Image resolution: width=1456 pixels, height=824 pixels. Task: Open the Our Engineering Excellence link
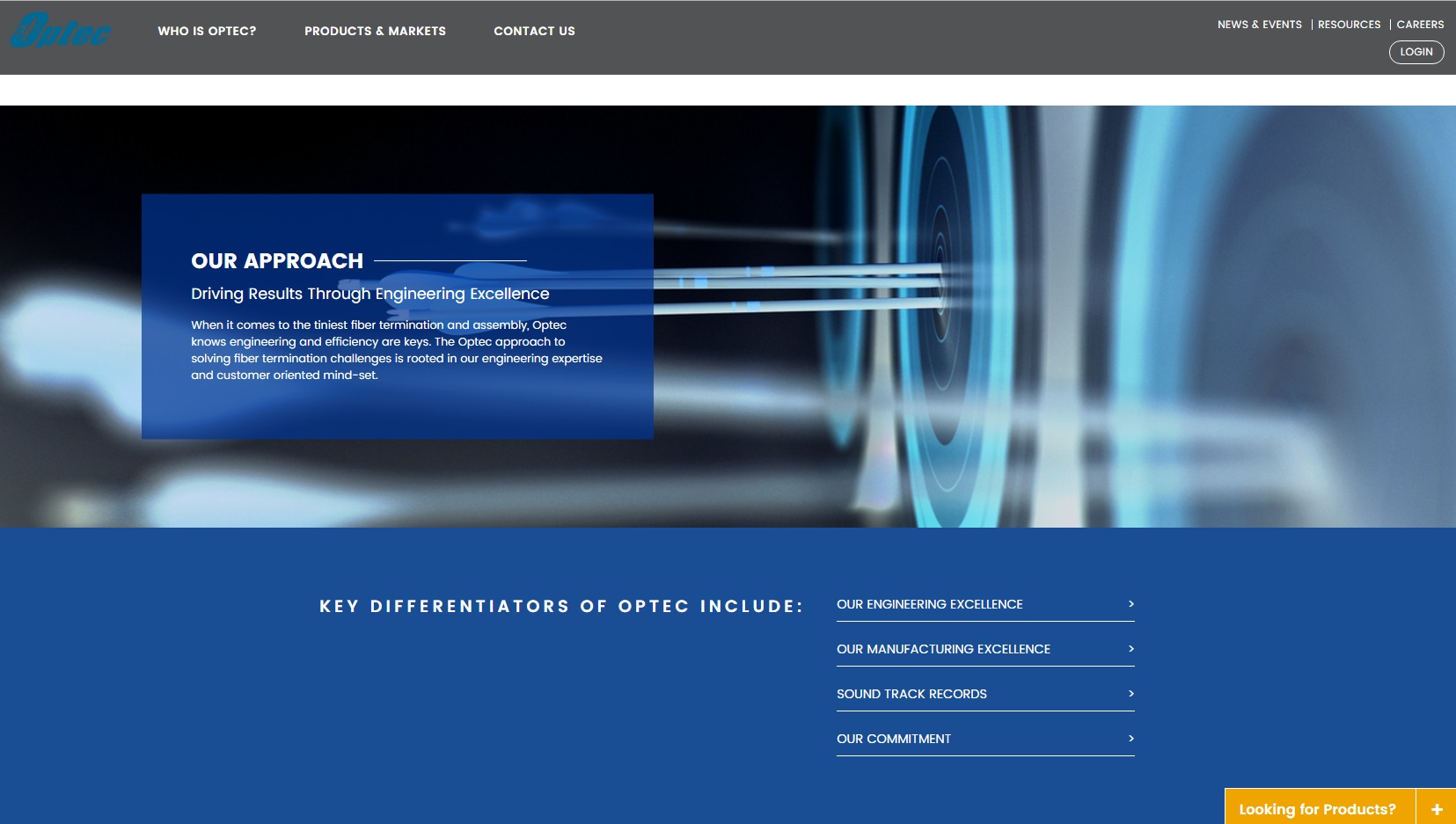click(x=985, y=604)
